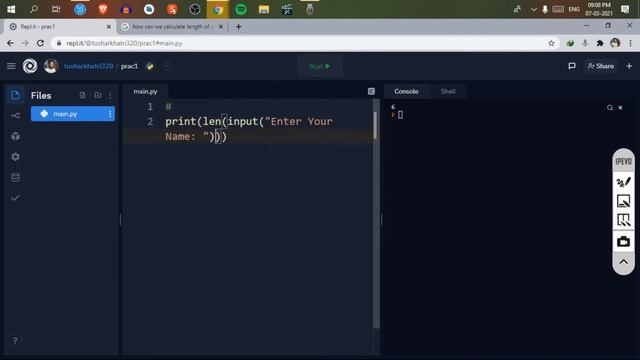
Task: Open Spotify from the taskbar
Action: [241, 9]
